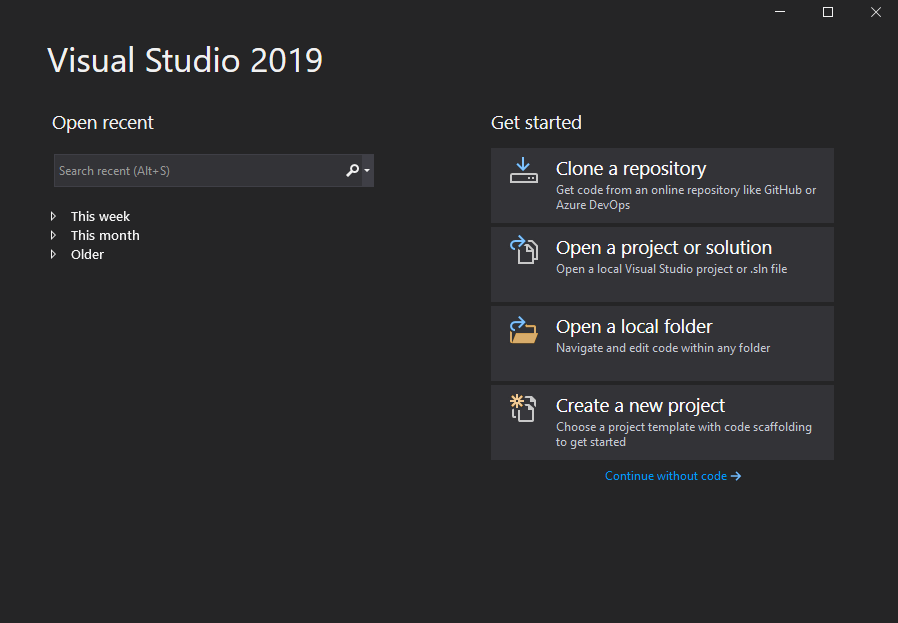Open the search options dropdown arrow
The width and height of the screenshot is (898, 623).
coord(367,170)
